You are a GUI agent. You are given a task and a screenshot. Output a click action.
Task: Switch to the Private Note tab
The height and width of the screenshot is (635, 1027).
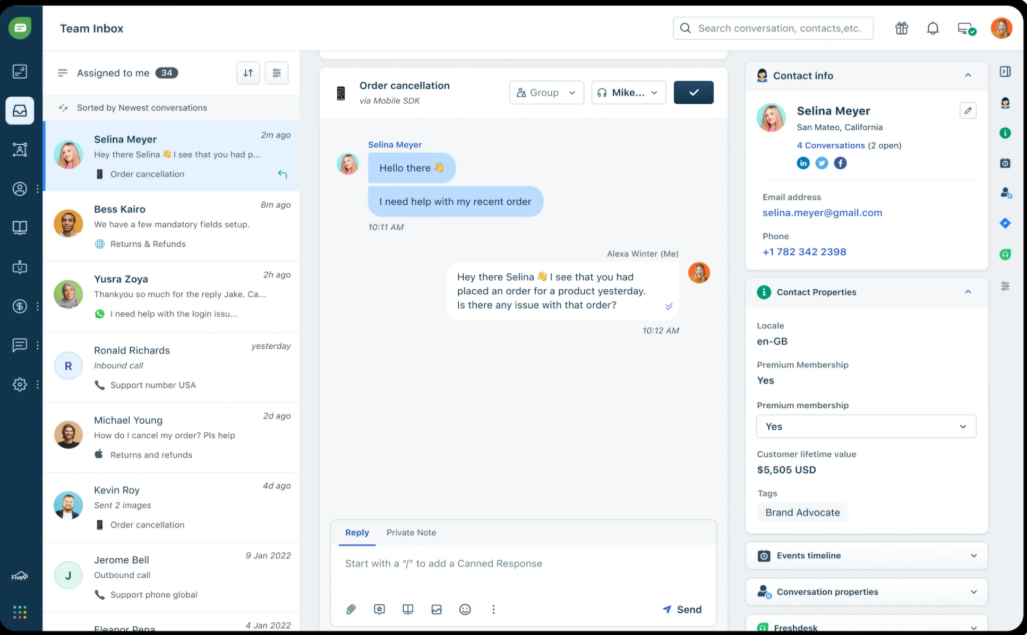411,533
